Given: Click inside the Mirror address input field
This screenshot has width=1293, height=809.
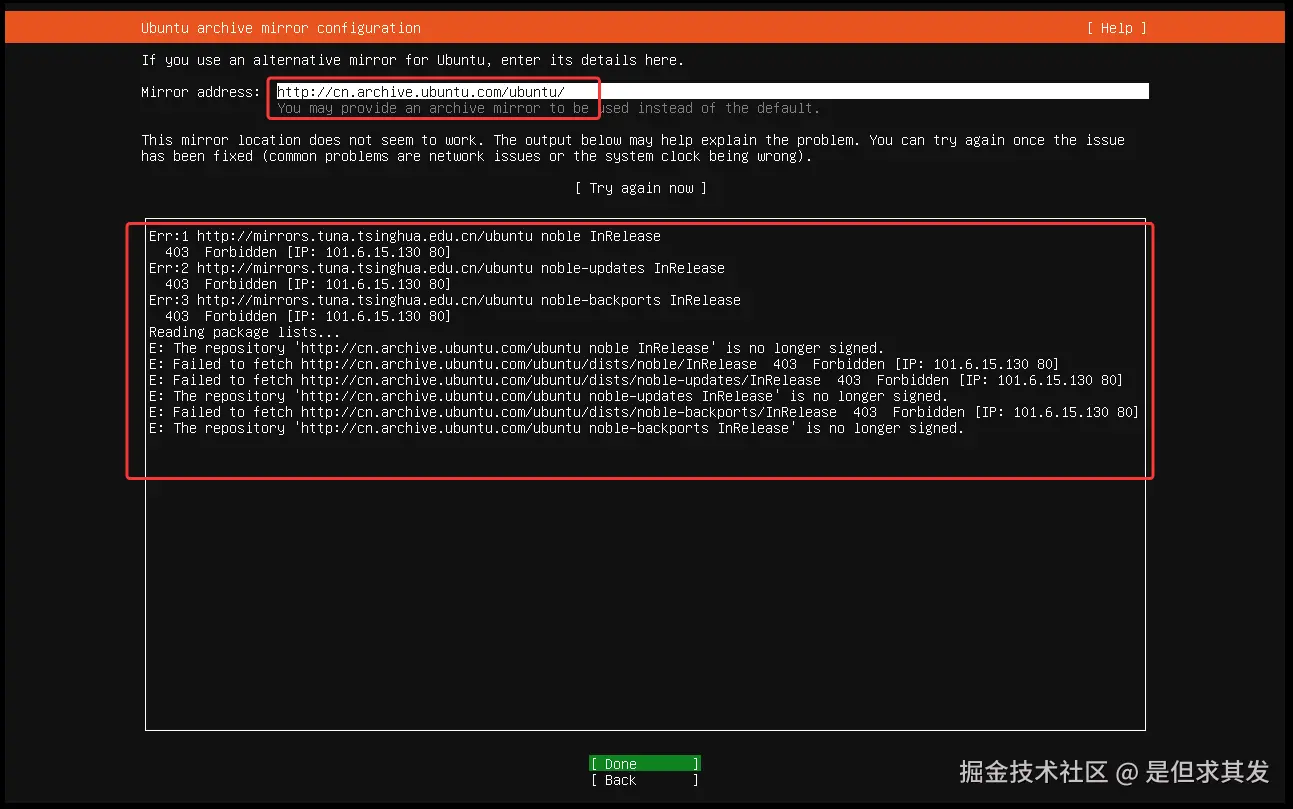Looking at the screenshot, I should pyautogui.click(x=700, y=90).
